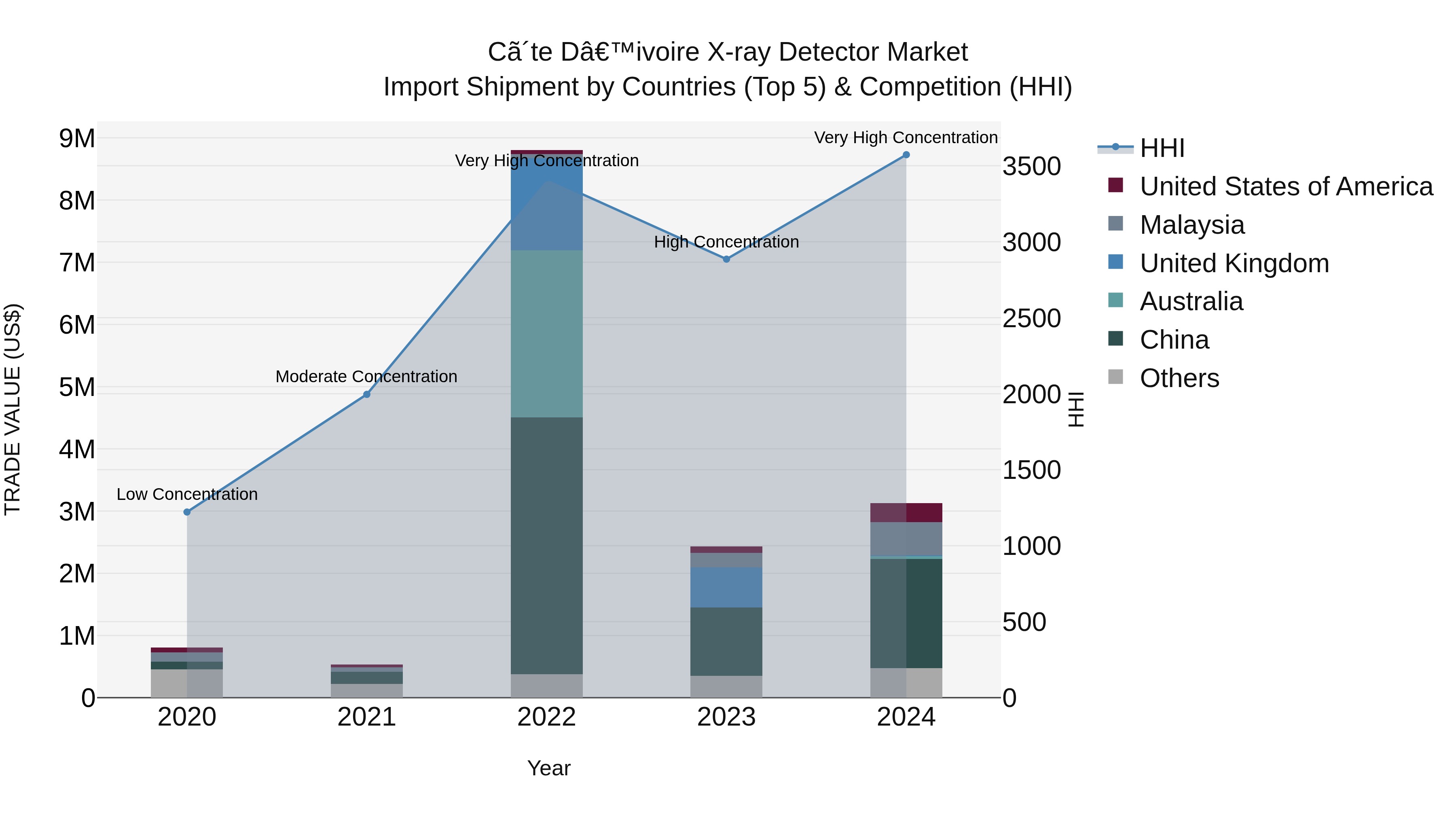1456x819 pixels.
Task: Click the 2021 x-axis label
Action: tap(367, 718)
